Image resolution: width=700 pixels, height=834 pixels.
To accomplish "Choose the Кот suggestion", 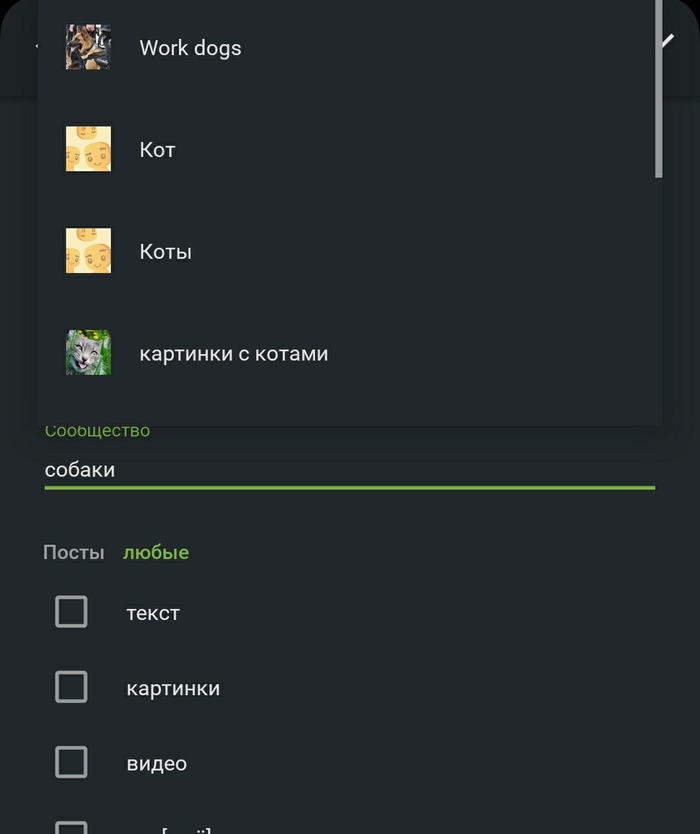I will click(158, 150).
